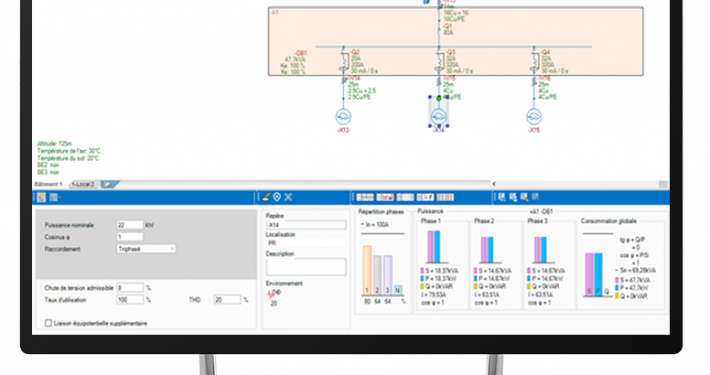
Task: Click the Phase 1 orange bar
Action: pos(367,270)
